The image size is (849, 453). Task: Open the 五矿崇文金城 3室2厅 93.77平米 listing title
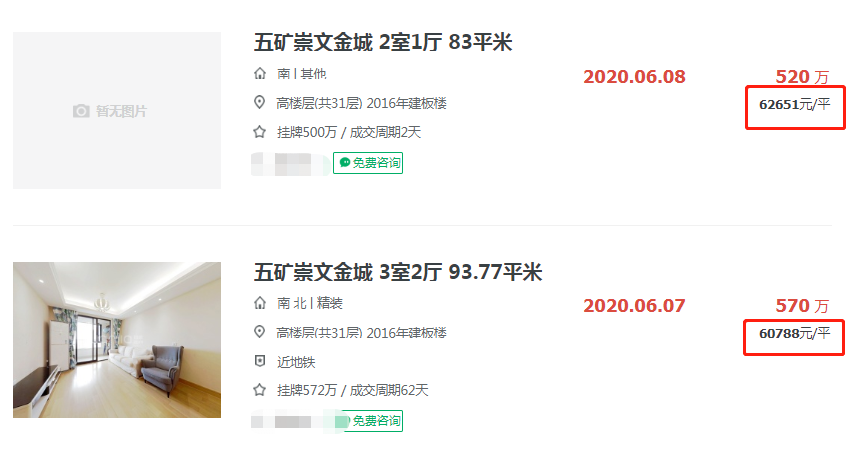(x=398, y=272)
